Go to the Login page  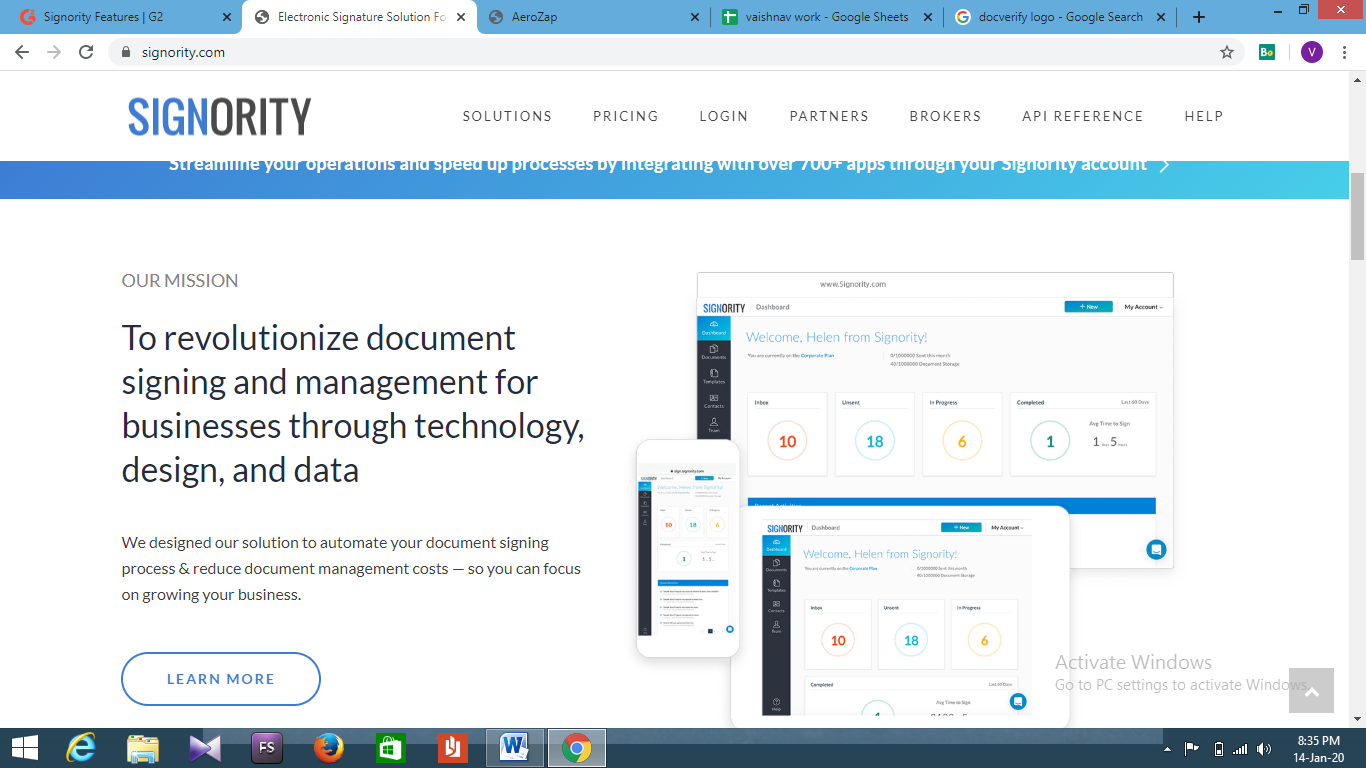pos(724,116)
